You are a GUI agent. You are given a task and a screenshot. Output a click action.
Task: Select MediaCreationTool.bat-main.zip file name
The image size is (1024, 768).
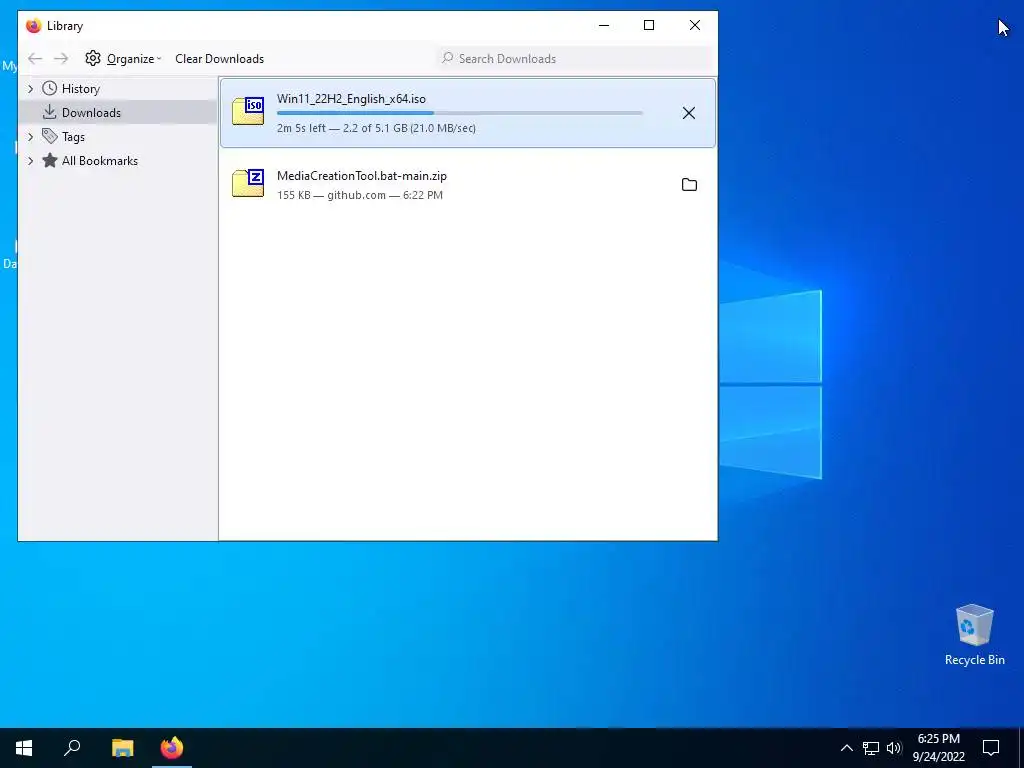click(x=362, y=176)
